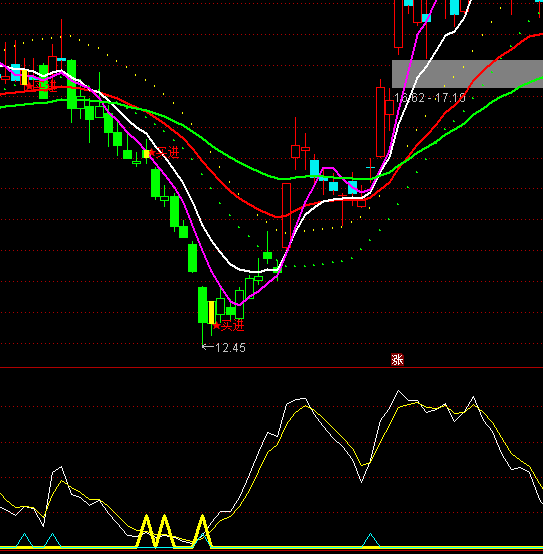Select the rightmost thick yellow spike in the indicator
The width and height of the screenshot is (543, 554).
click(x=202, y=531)
